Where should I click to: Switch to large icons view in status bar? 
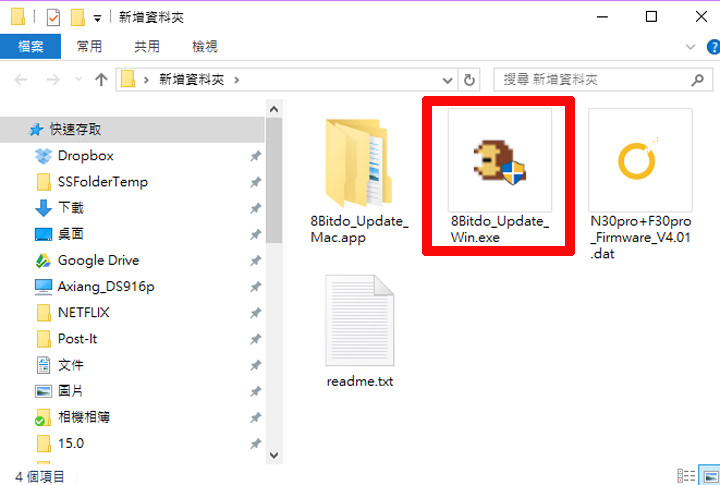coord(707,476)
